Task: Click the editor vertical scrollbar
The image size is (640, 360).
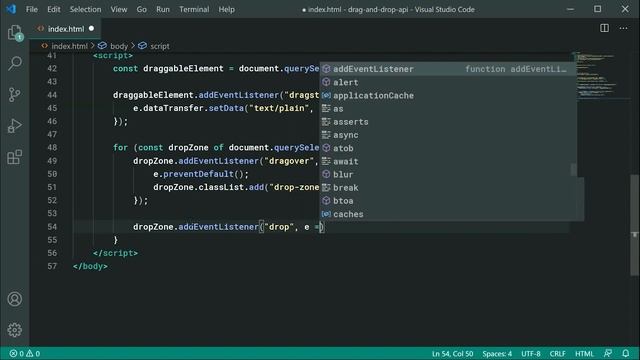Action: click(x=635, y=224)
